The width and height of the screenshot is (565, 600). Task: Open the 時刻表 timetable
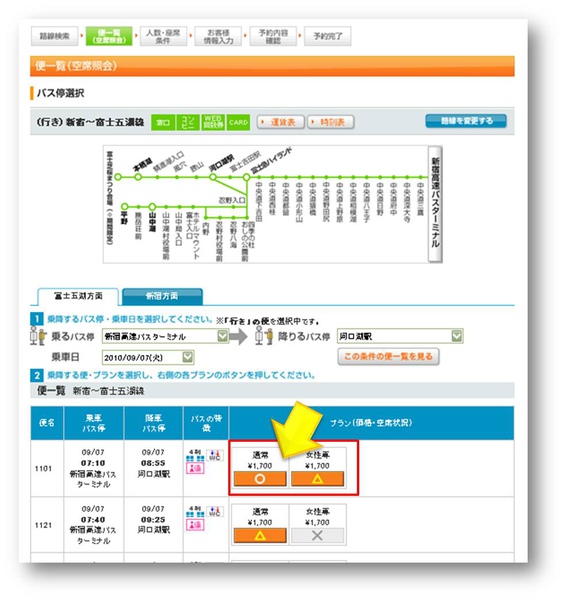tap(331, 122)
